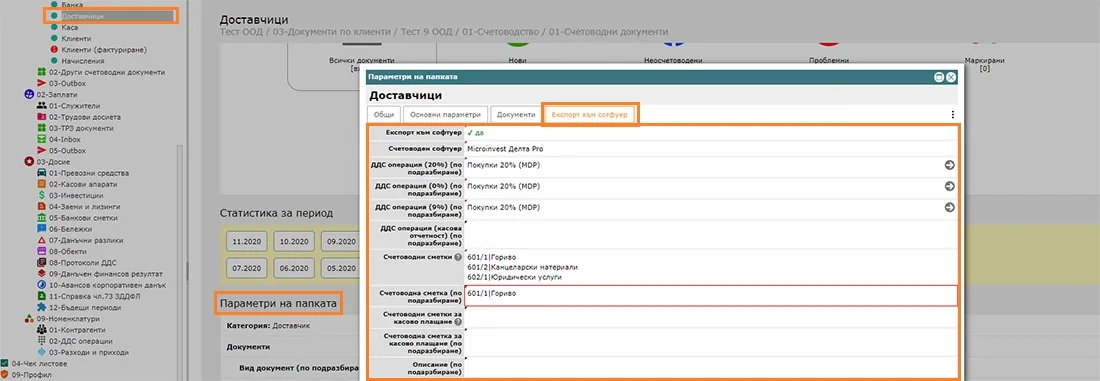Image resolution: width=1100 pixels, height=381 pixels.
Task: Open the 04-Inbox item
Action: (65, 140)
